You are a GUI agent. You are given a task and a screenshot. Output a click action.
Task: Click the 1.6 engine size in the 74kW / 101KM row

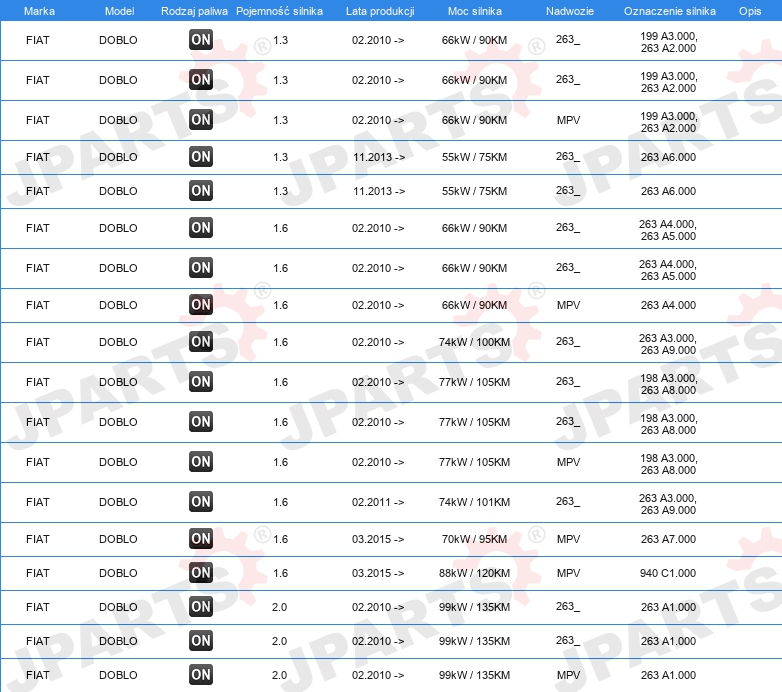(280, 503)
